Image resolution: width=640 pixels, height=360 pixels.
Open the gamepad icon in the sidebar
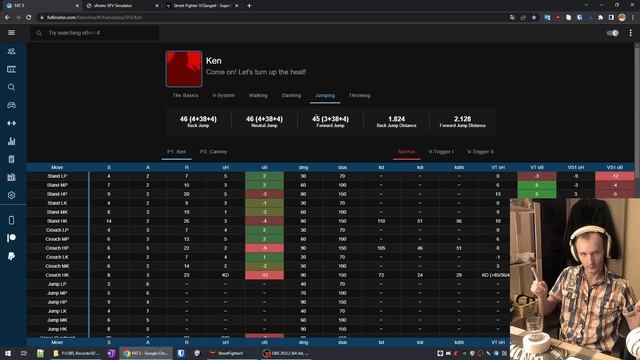pos(11,105)
